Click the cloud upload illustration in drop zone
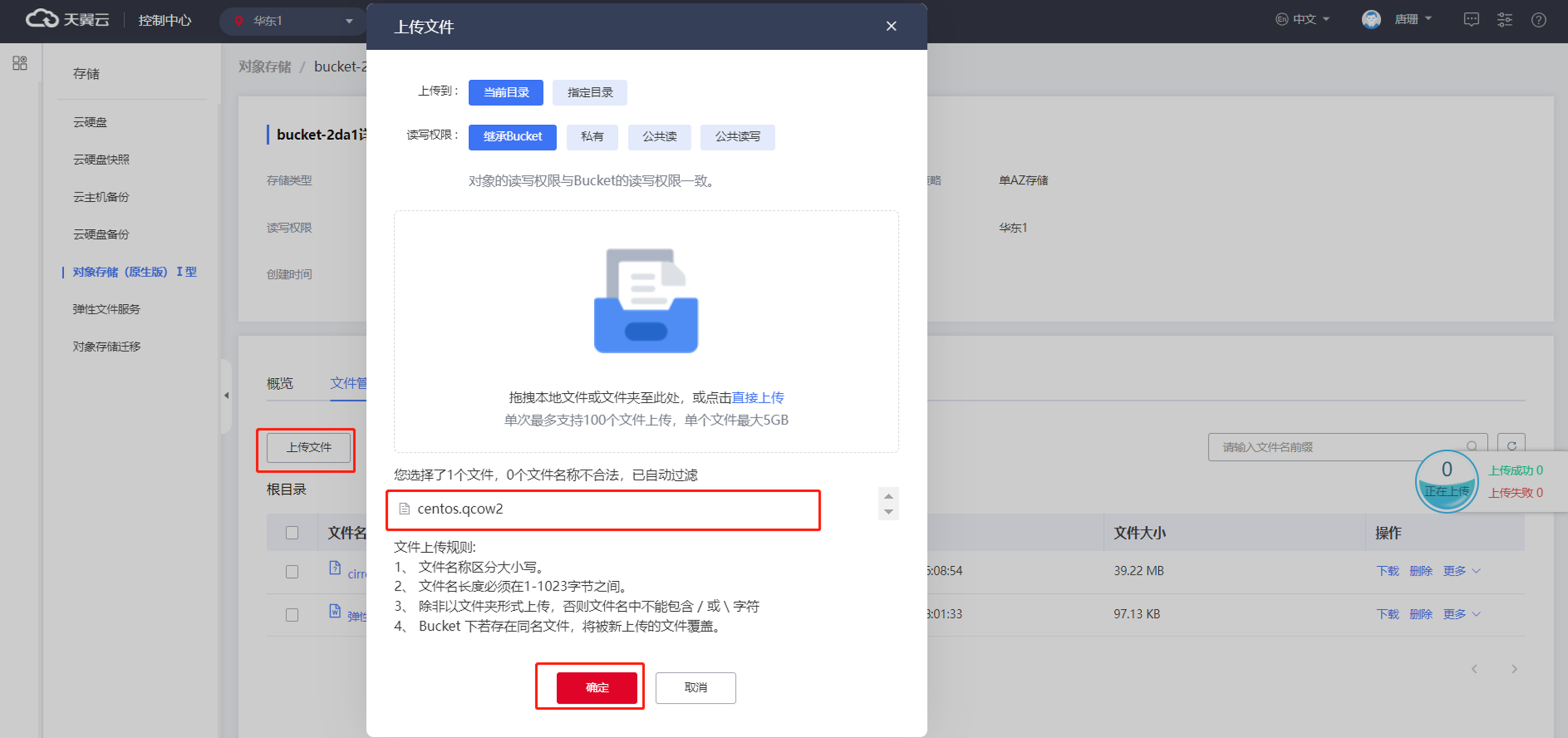 click(645, 301)
